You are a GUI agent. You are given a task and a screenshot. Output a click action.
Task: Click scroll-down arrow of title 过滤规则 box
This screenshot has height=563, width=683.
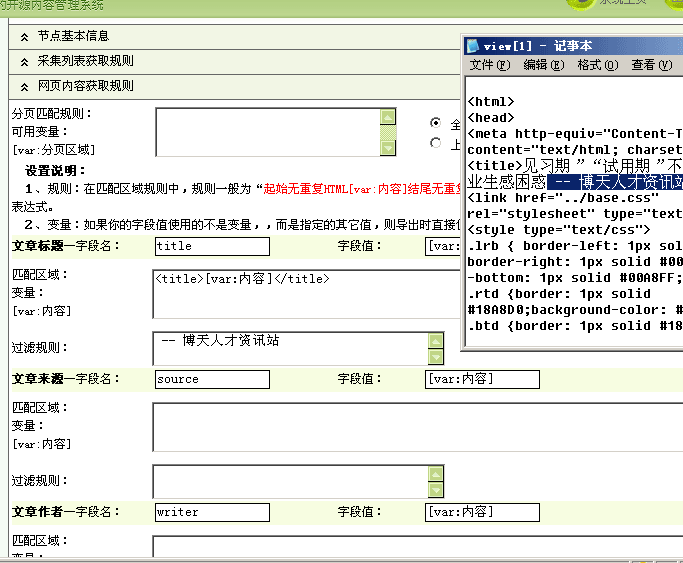coord(436,357)
